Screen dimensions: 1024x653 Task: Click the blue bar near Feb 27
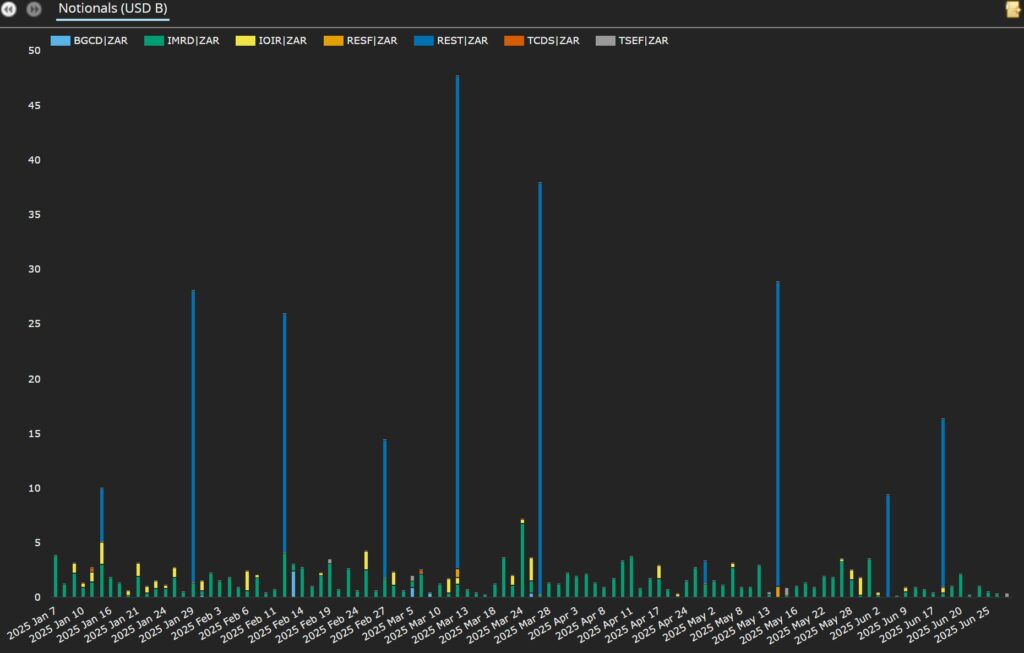tap(384, 500)
